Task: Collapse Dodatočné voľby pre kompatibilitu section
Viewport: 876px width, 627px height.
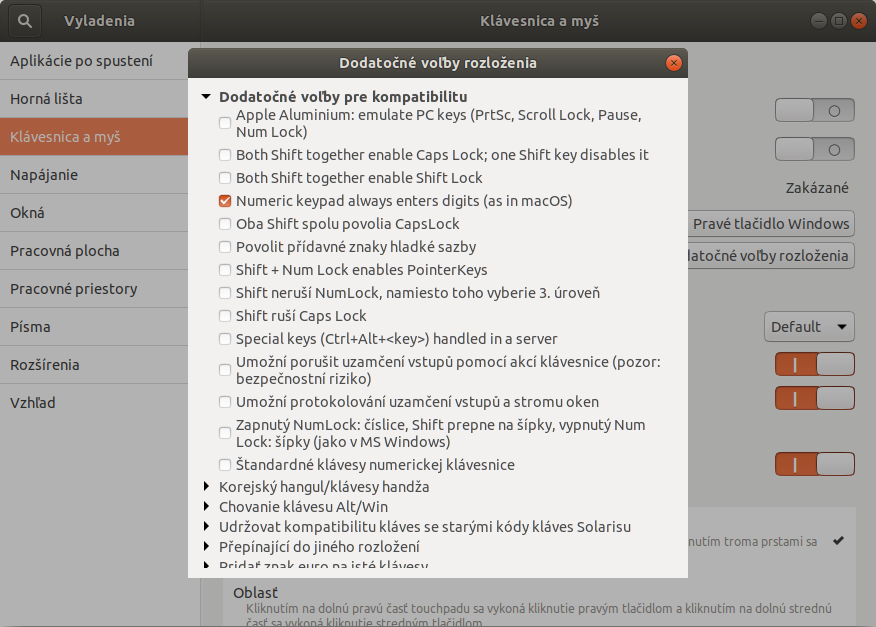Action: [206, 98]
